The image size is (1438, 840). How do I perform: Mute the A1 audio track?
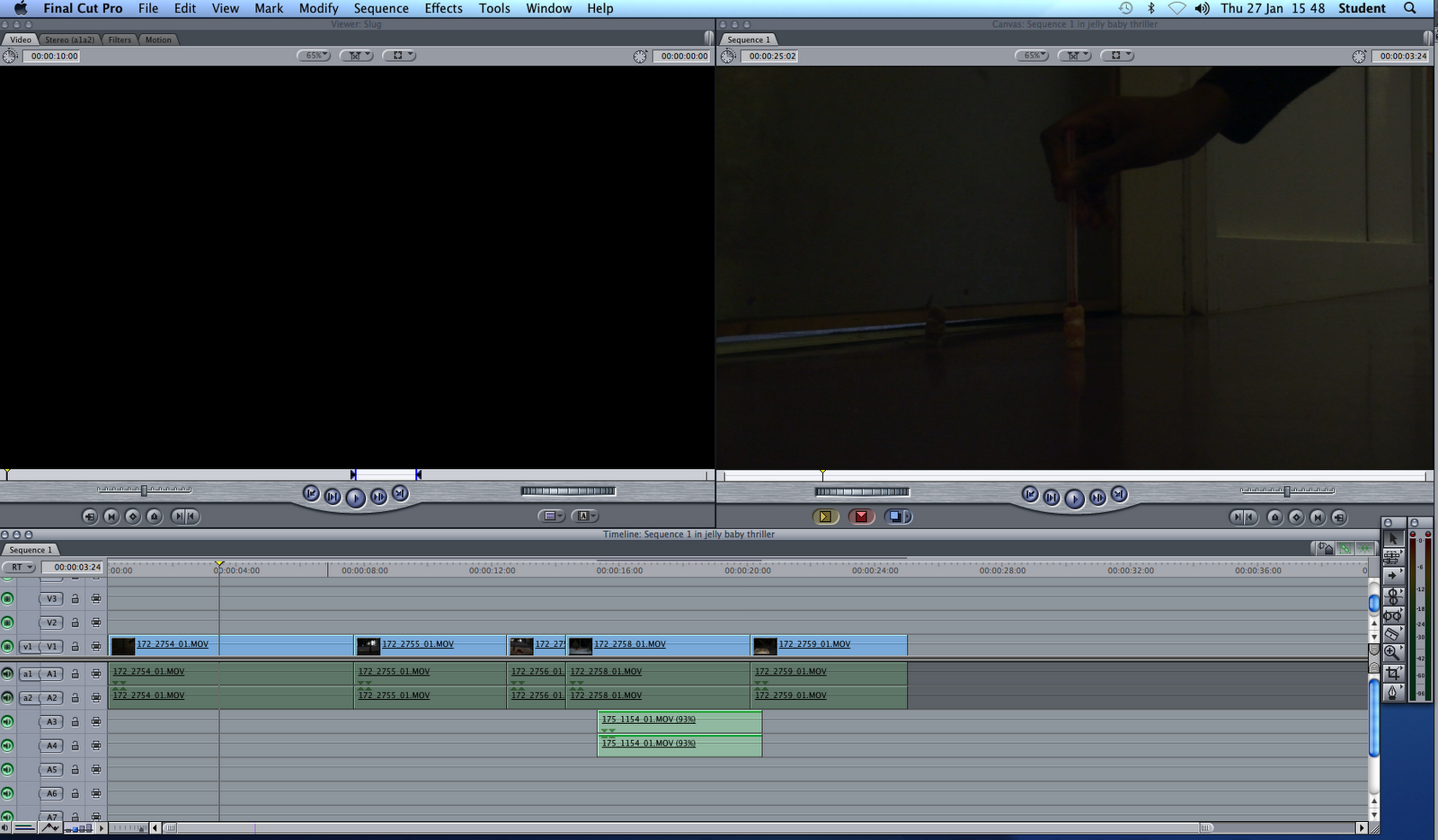click(8, 674)
